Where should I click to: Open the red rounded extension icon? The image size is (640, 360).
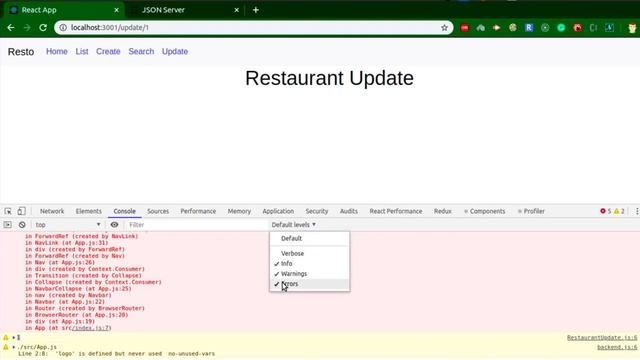[464, 28]
